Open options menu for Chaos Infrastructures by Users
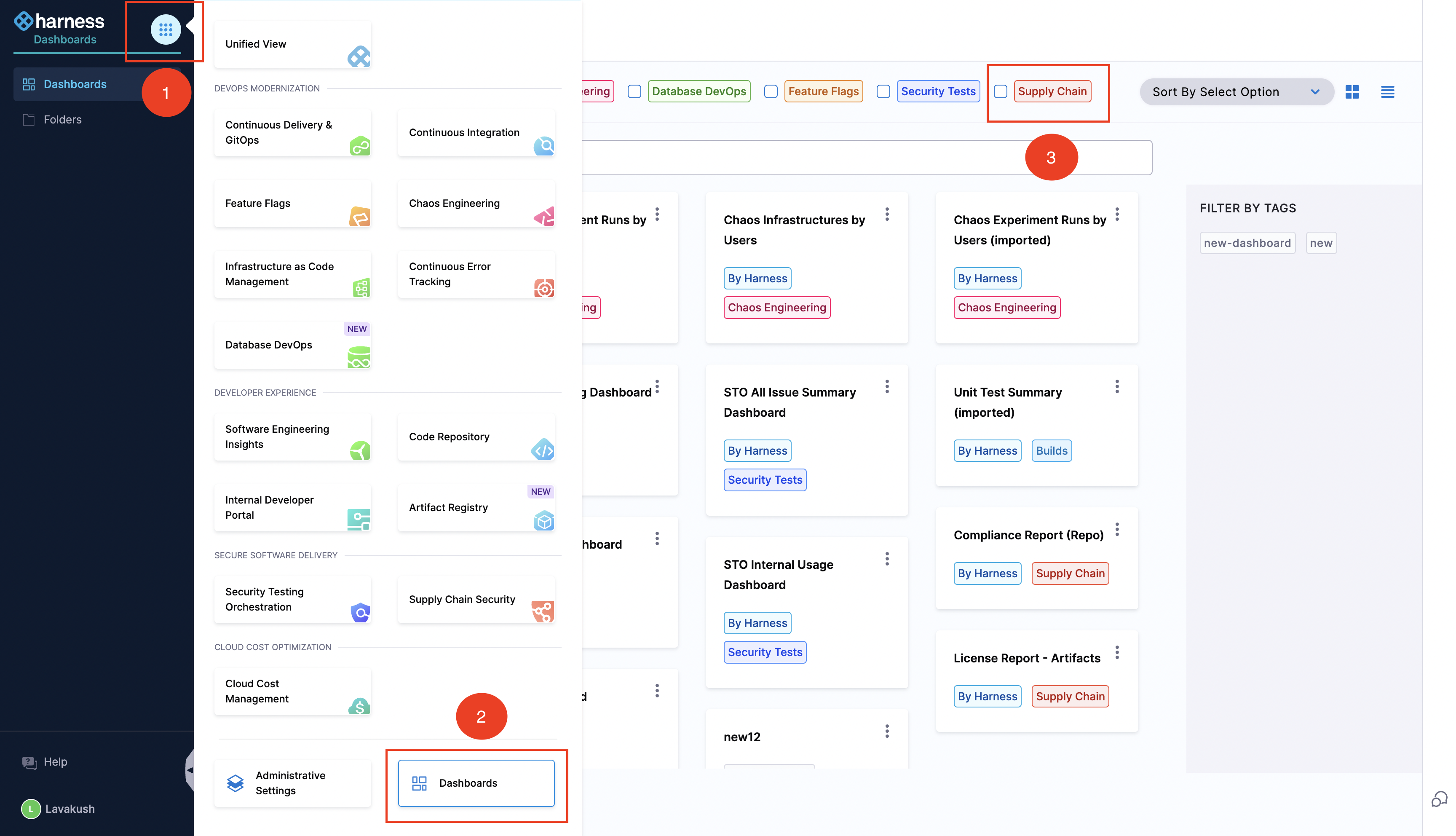Image resolution: width=1456 pixels, height=836 pixels. point(887,214)
